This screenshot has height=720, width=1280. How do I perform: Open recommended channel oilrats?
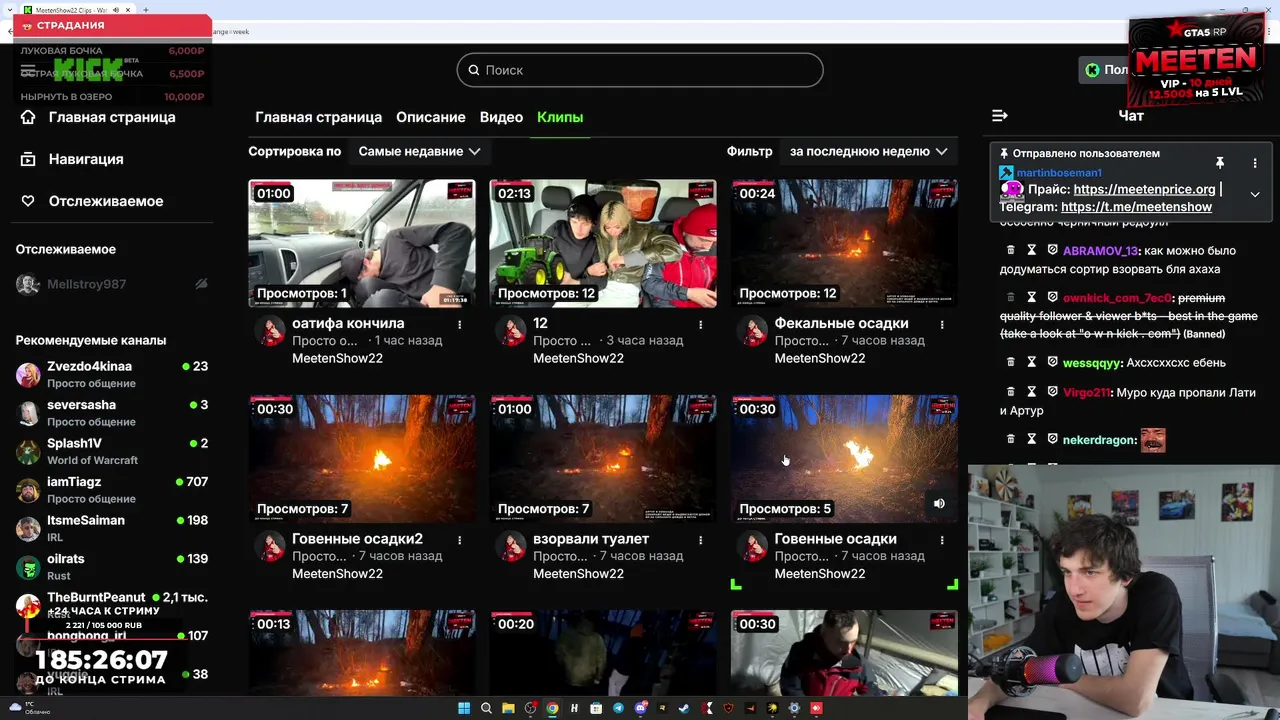[112, 567]
